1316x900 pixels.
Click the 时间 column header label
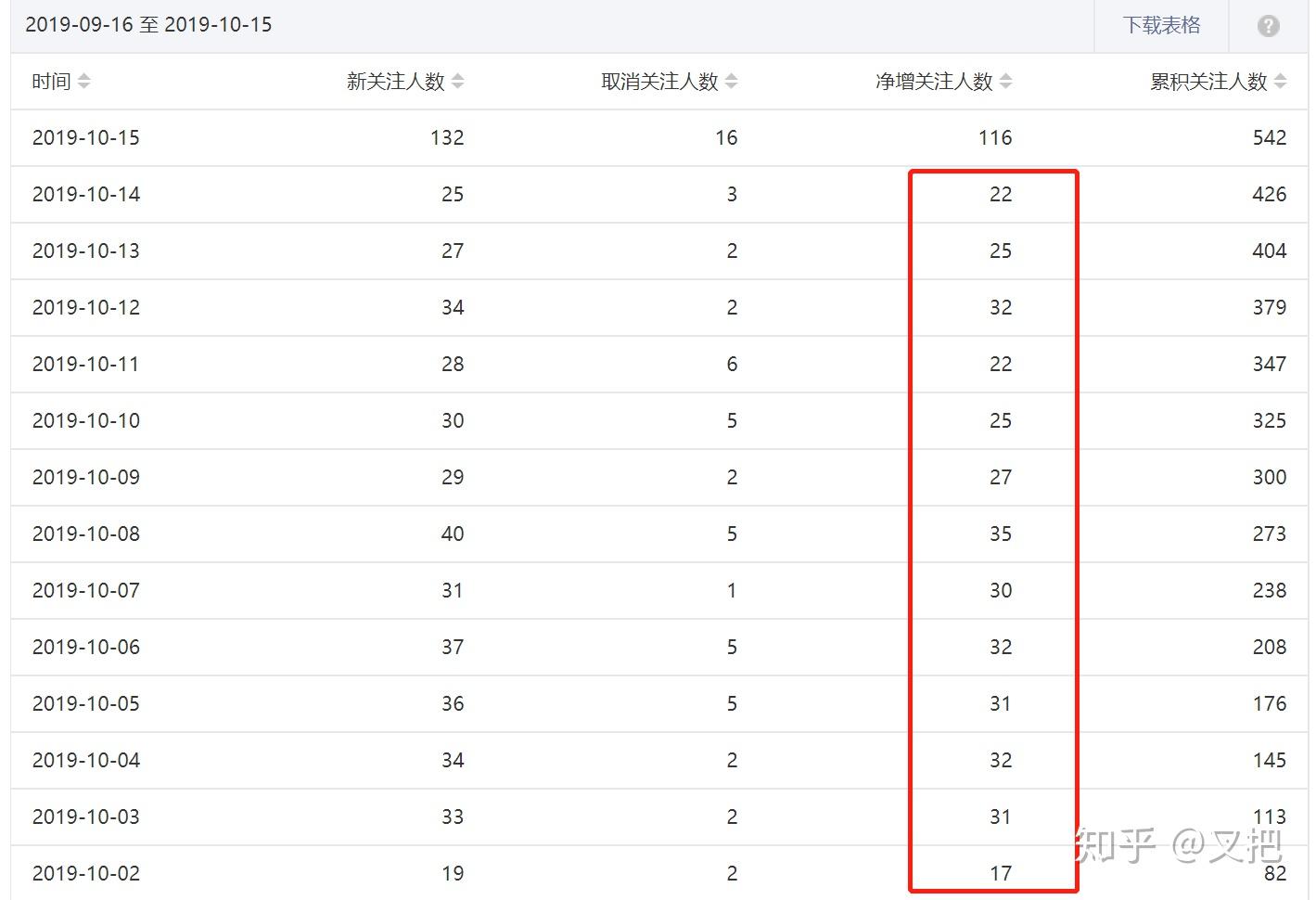pyautogui.click(x=51, y=82)
